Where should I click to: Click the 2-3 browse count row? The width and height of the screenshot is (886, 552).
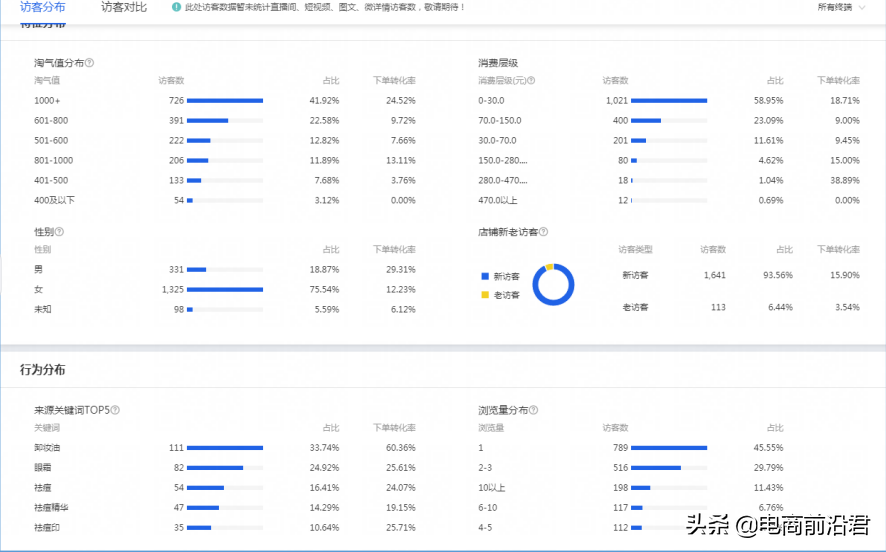point(631,467)
